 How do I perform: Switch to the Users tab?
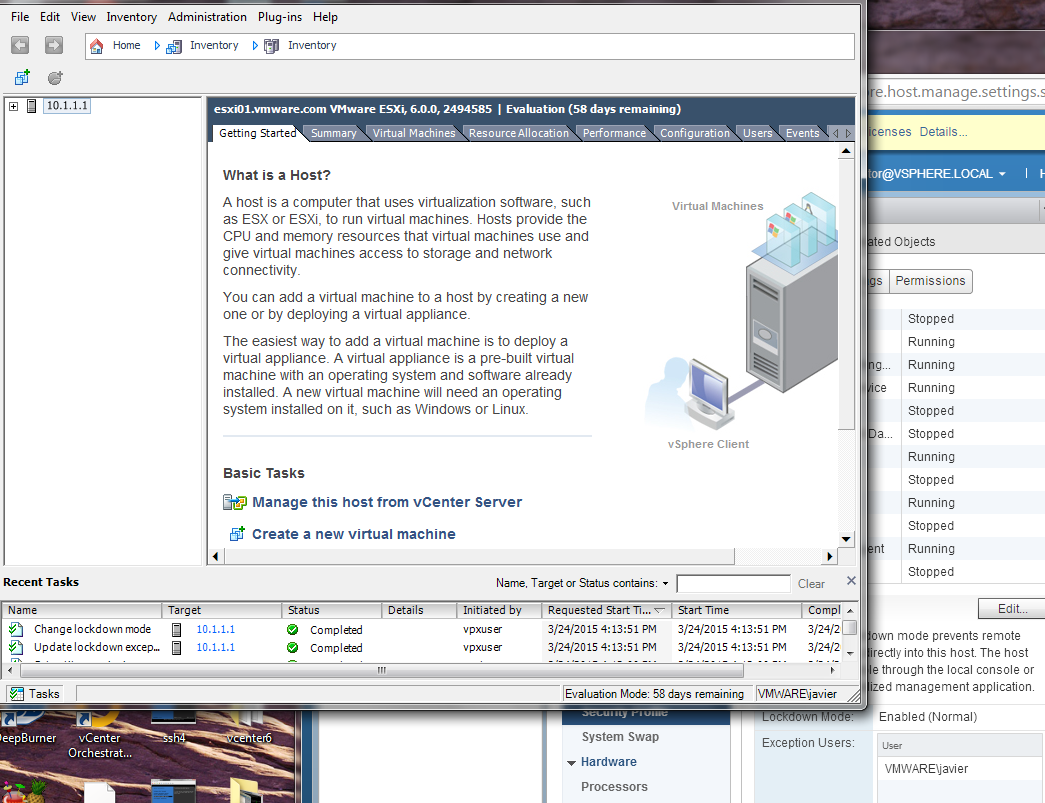758,133
